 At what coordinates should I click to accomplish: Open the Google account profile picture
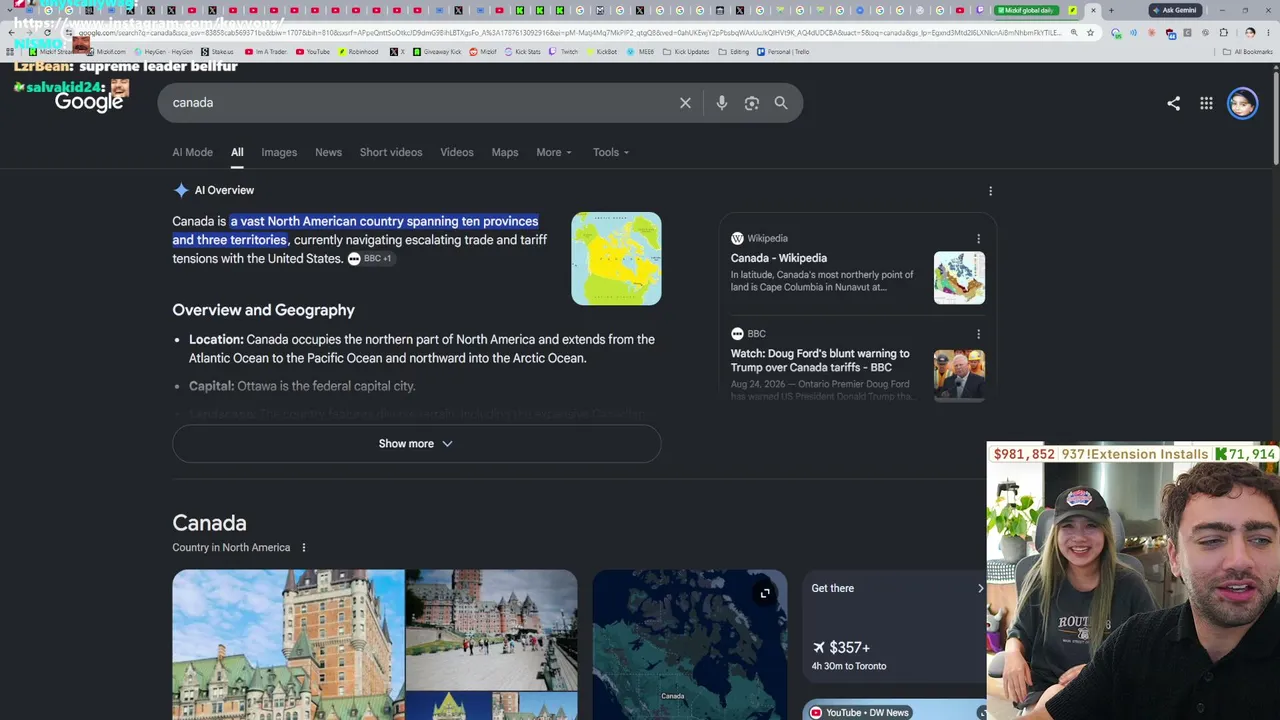[x=1242, y=103]
